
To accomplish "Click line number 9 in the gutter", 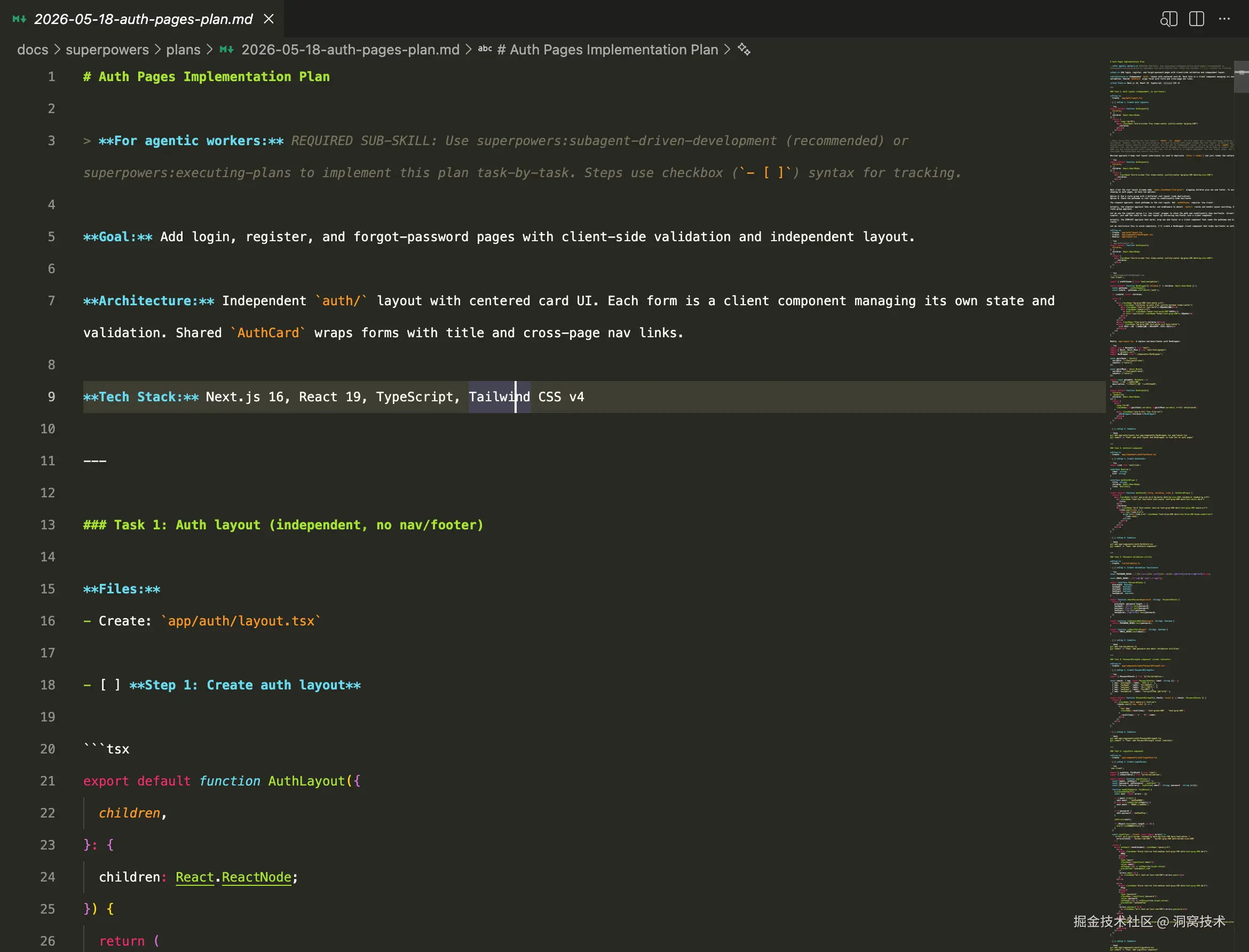I will pos(52,396).
